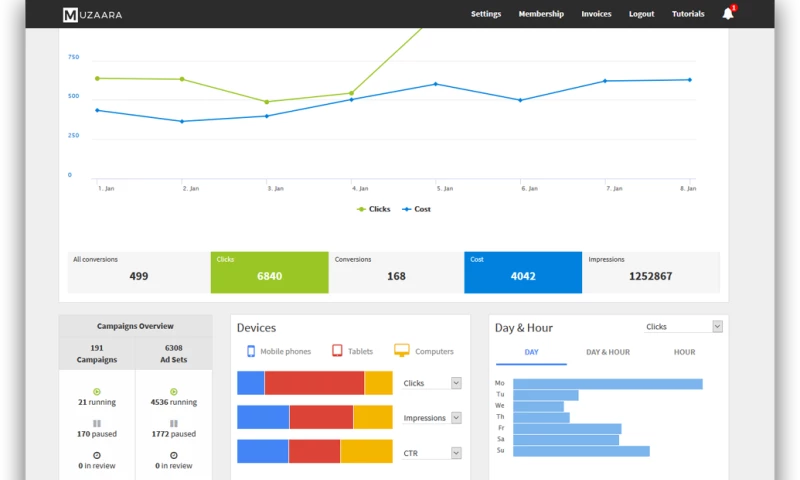Click the Muzaara logo
Image resolution: width=800 pixels, height=480 pixels.
pos(92,15)
